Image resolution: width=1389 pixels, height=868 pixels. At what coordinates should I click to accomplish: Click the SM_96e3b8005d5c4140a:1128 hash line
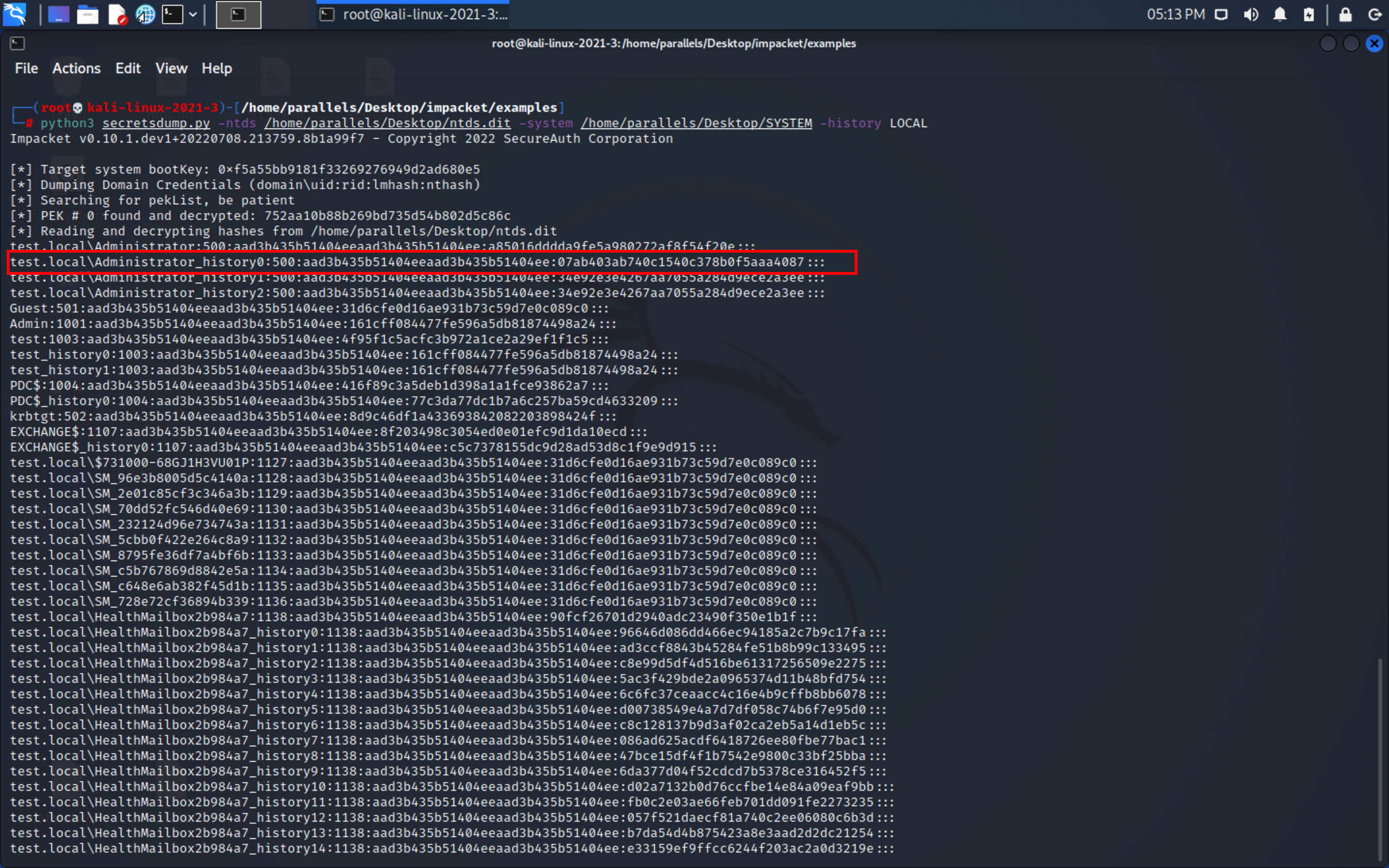pos(413,478)
